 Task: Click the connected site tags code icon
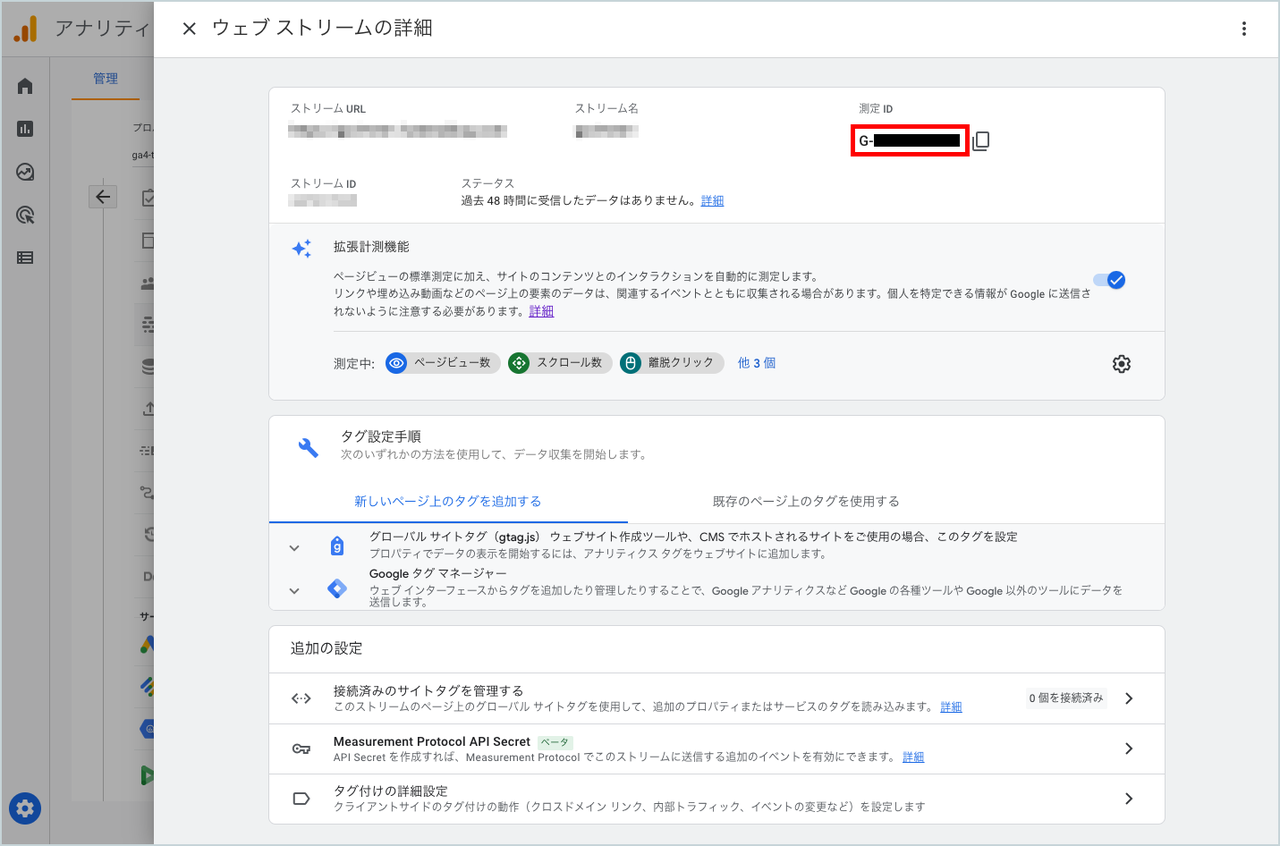click(x=301, y=699)
